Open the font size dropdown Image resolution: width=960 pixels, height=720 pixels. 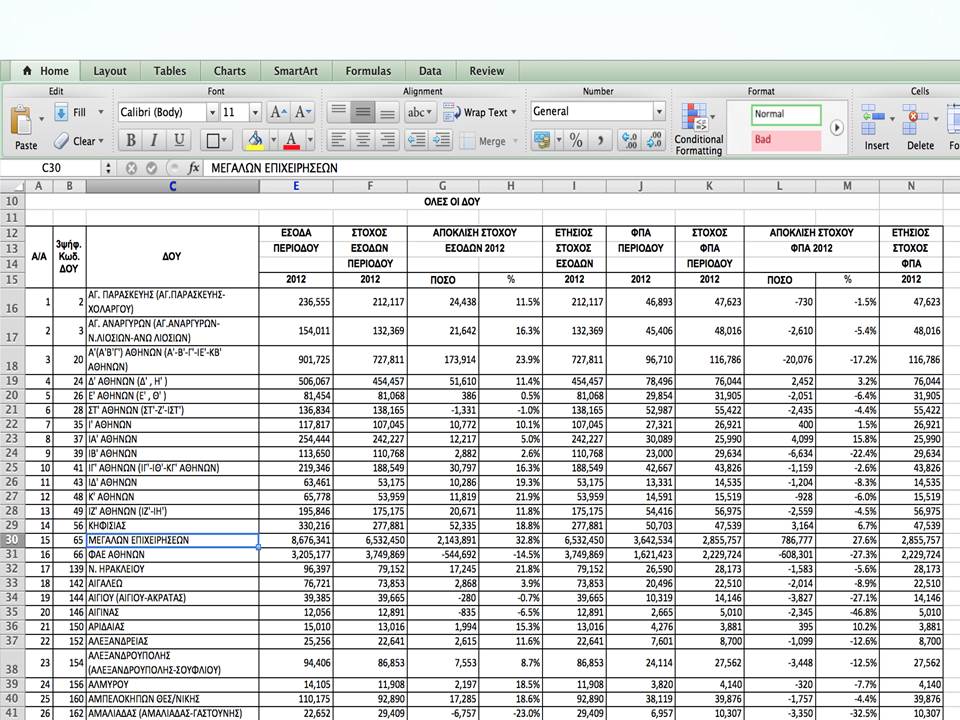[x=255, y=112]
